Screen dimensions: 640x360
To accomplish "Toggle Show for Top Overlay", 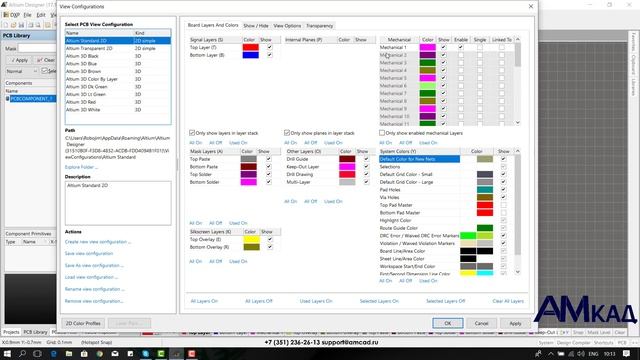I will point(270,239).
